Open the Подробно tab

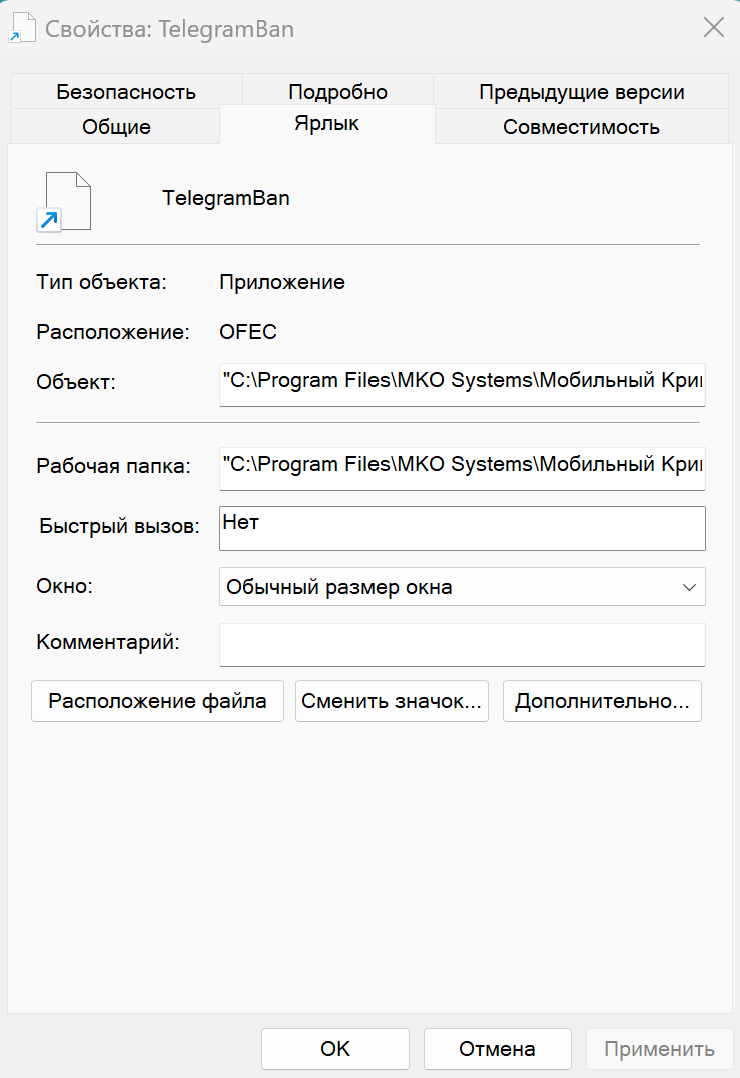click(x=338, y=91)
